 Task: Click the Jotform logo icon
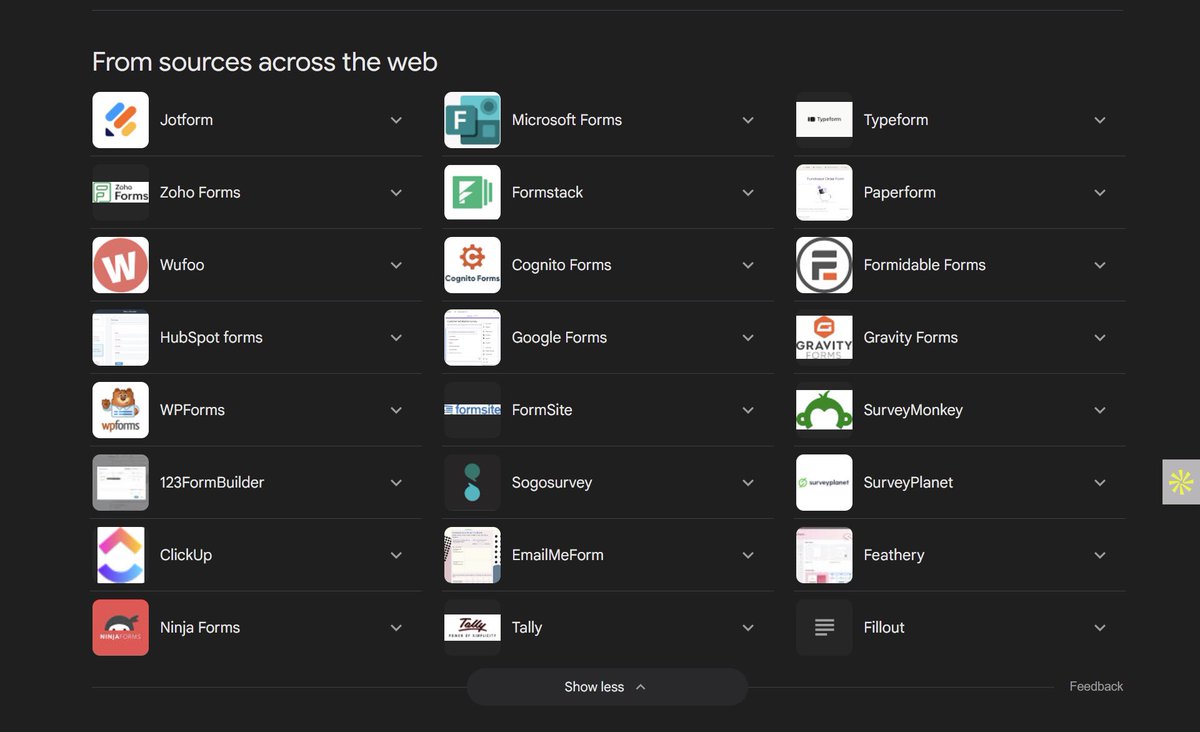pos(120,120)
